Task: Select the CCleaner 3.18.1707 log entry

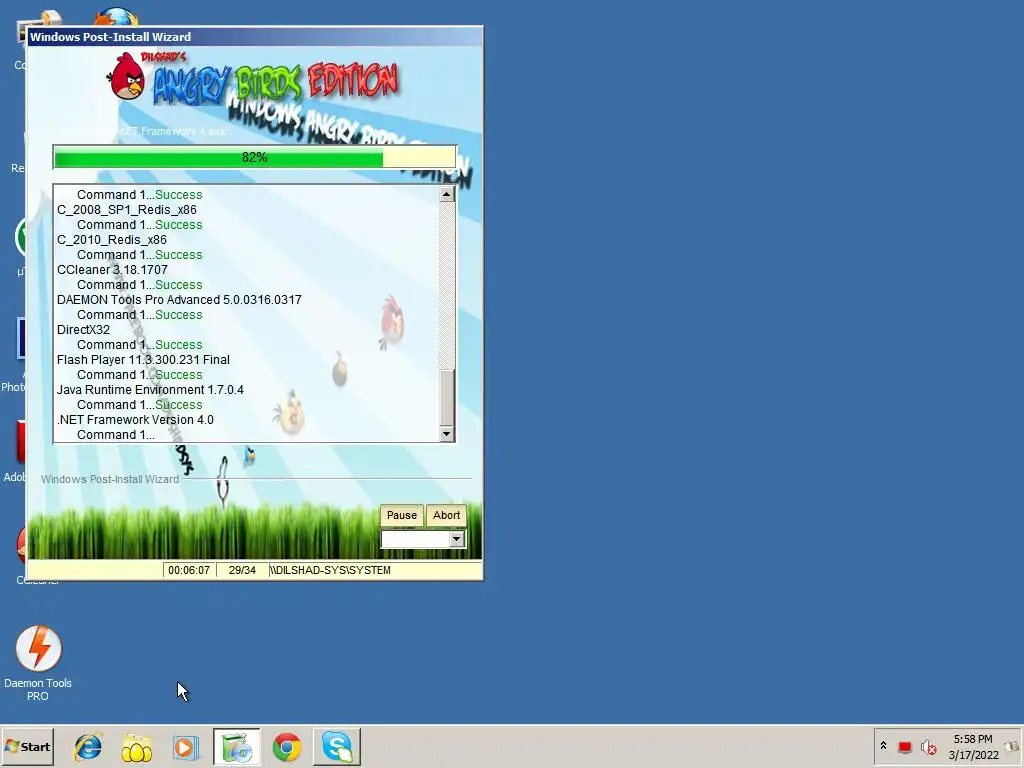Action: pos(112,270)
